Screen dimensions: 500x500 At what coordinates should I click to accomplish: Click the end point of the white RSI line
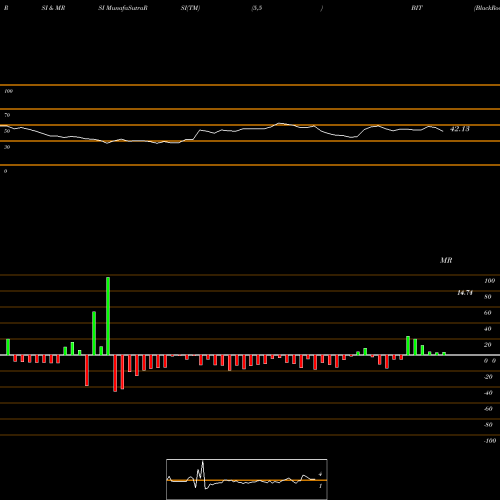point(443,131)
